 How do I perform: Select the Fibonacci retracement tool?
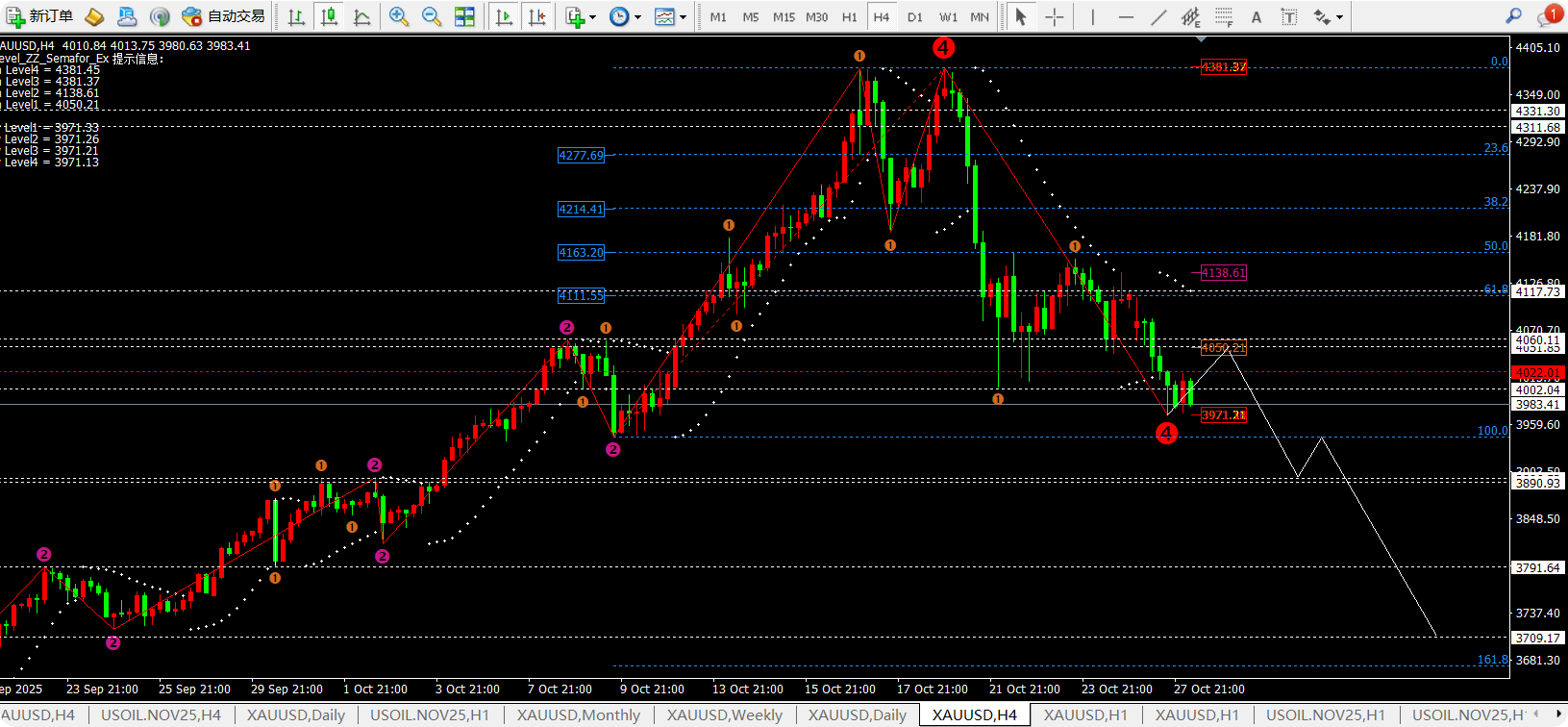(x=1224, y=16)
